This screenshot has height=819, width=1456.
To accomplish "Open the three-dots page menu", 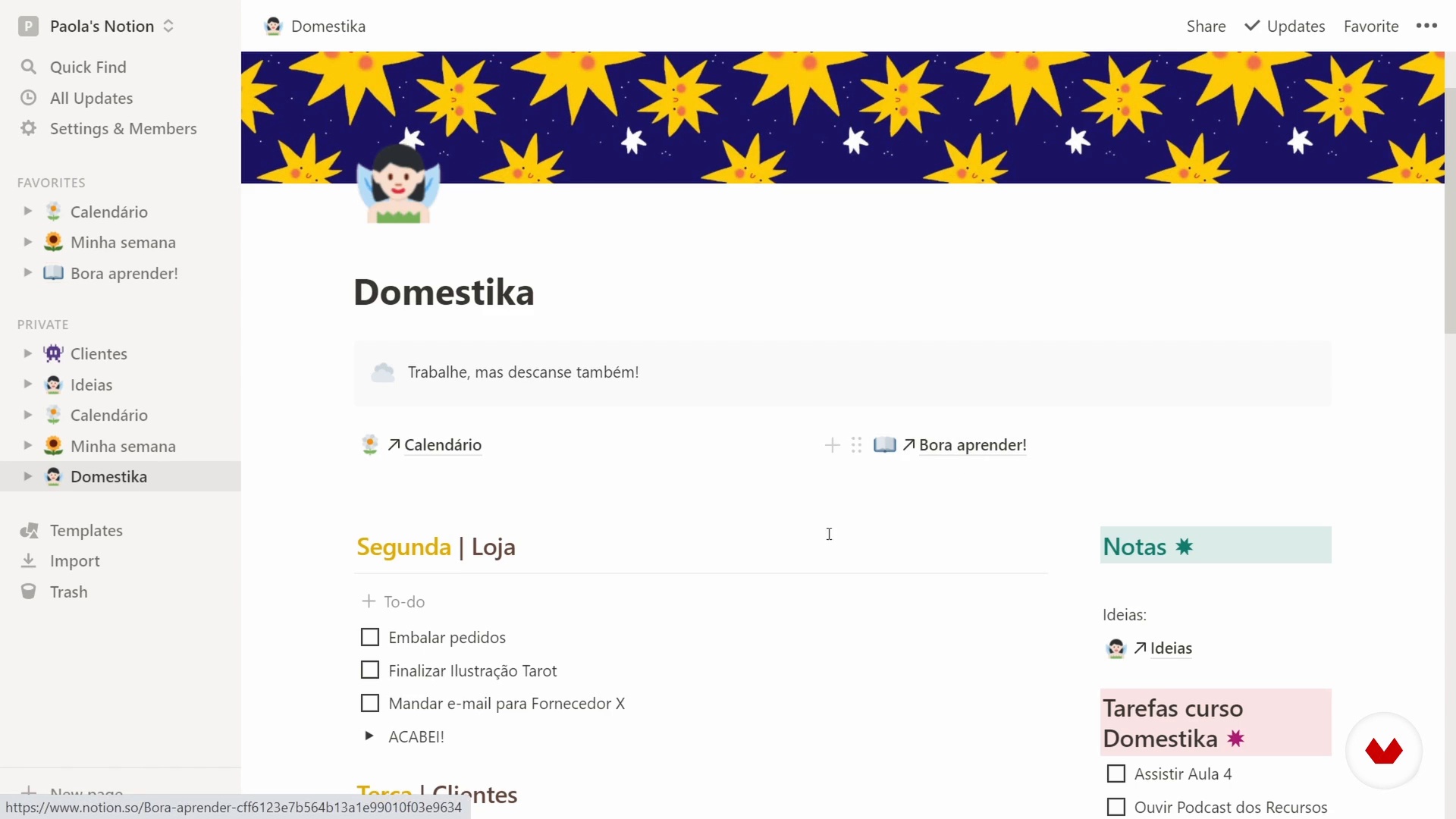I will [x=1426, y=26].
